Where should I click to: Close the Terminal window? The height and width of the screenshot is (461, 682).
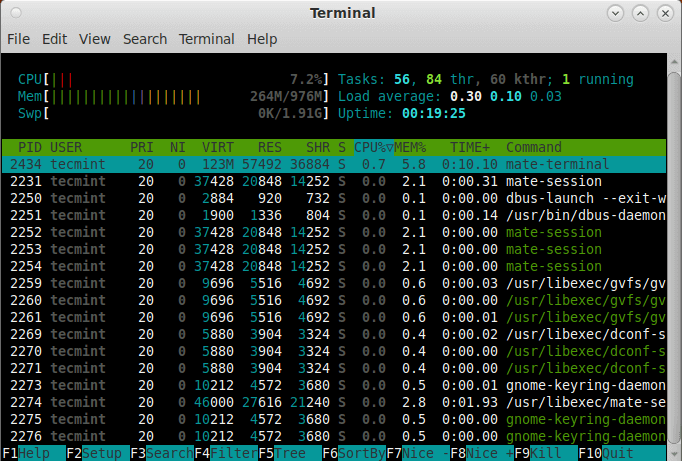coord(665,13)
